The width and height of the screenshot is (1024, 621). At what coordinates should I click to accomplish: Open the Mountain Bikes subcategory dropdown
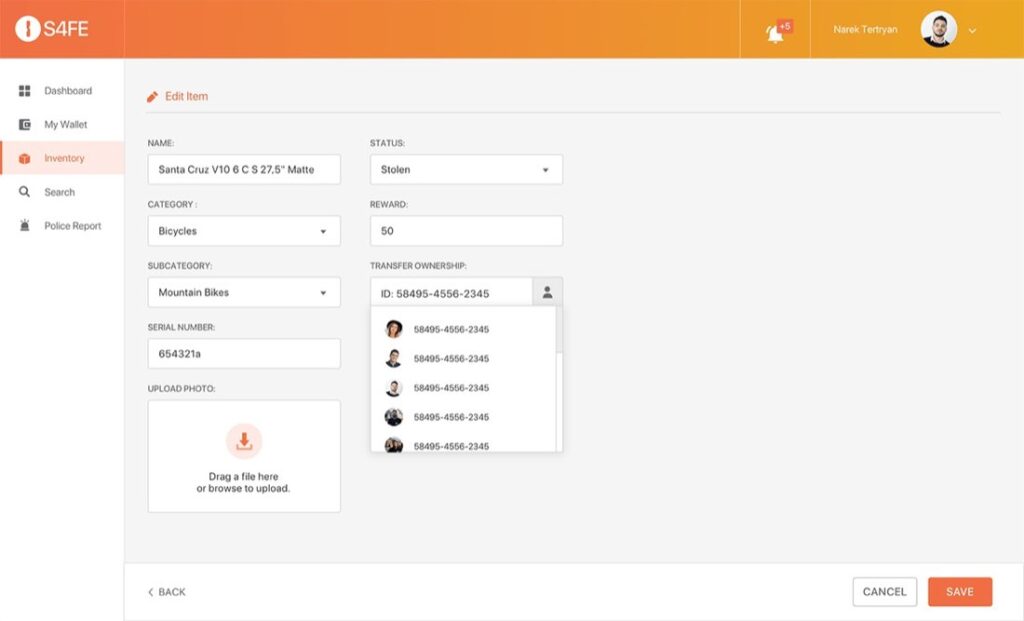pyautogui.click(x=244, y=292)
